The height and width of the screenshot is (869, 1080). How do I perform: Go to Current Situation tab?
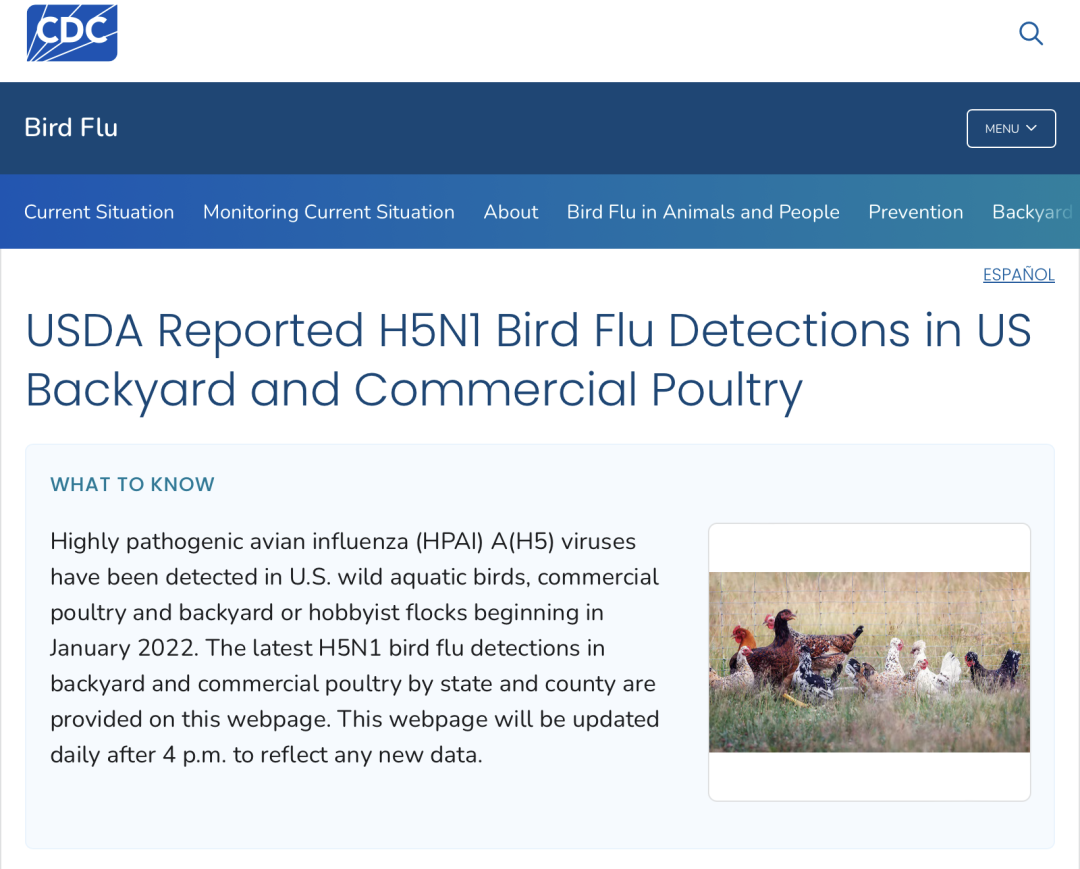(x=99, y=212)
